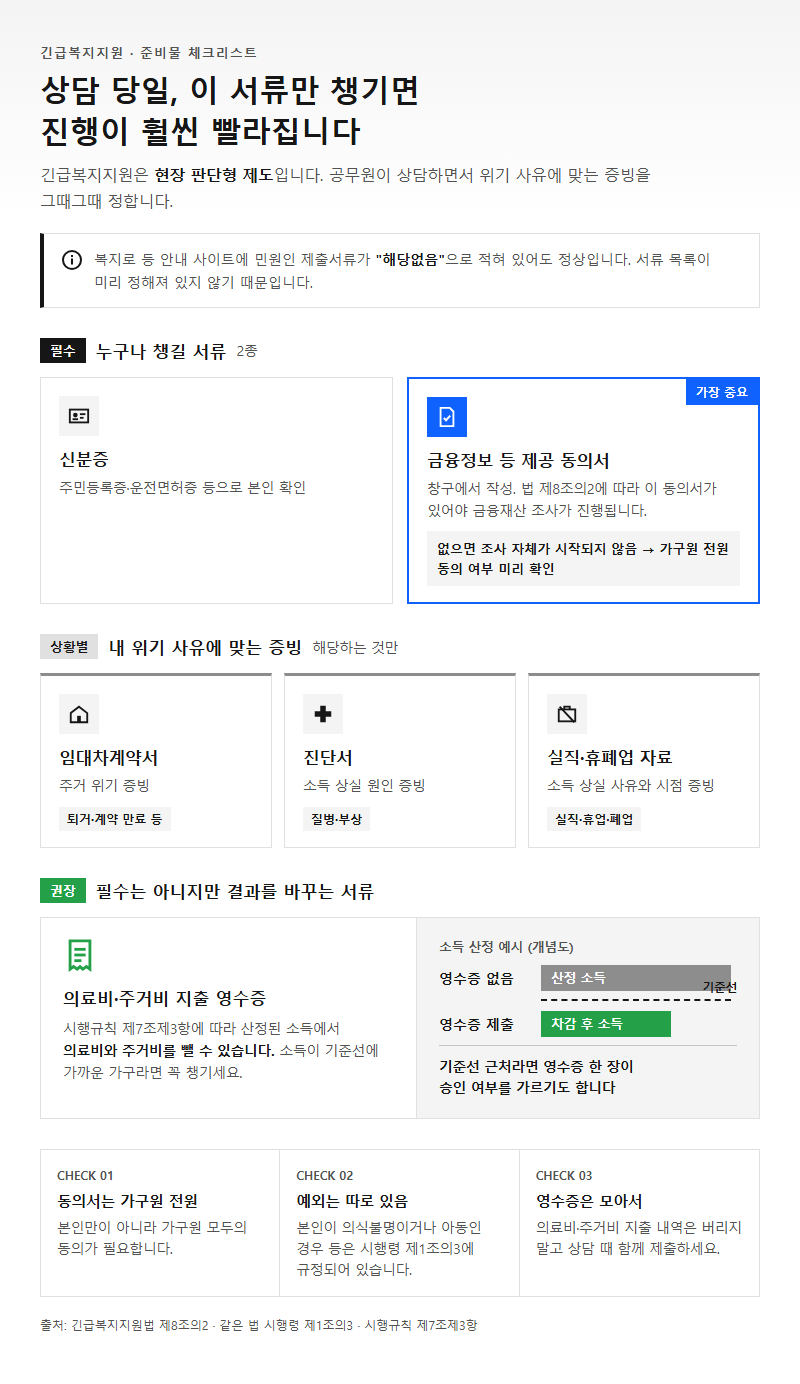Click the 신분증 card title
This screenshot has width=800, height=1384.
tap(84, 460)
